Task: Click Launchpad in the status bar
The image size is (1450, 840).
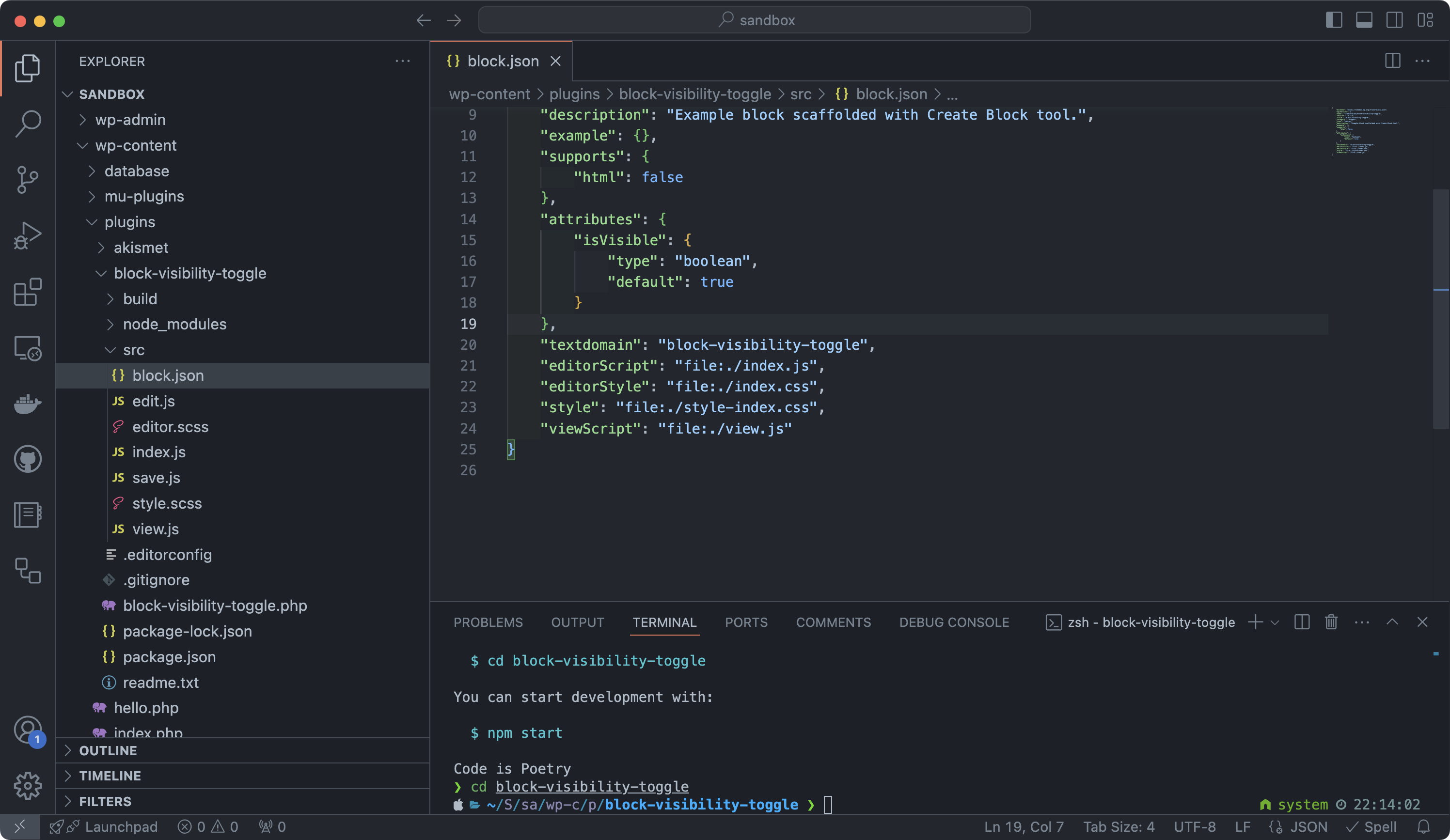Action: 104,827
